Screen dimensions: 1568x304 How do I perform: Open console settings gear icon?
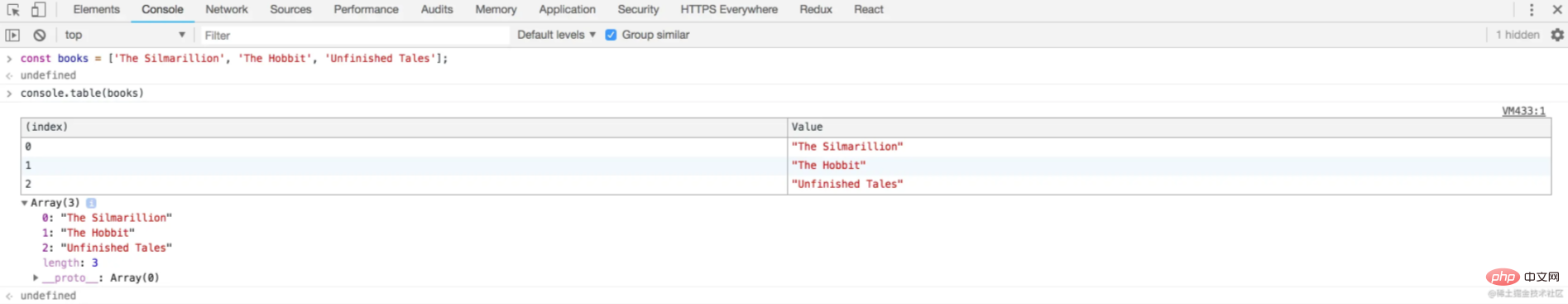1557,35
